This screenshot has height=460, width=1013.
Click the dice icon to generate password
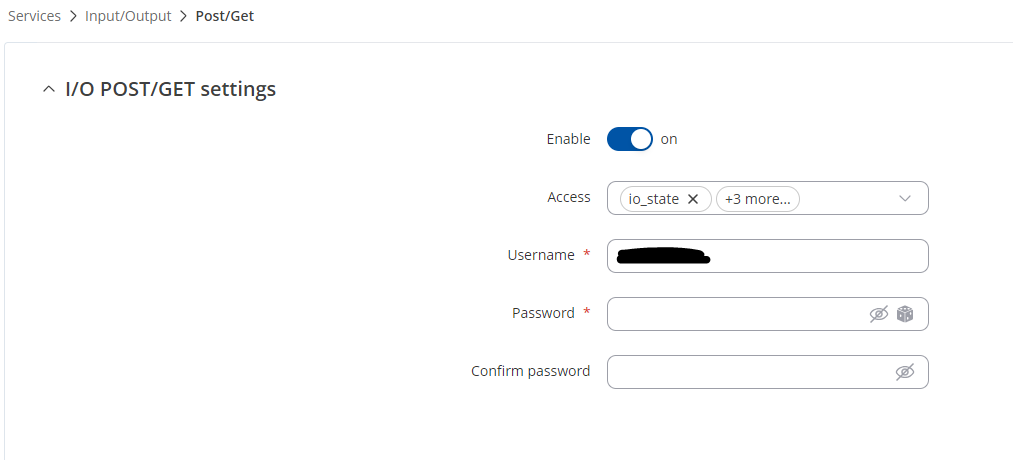905,314
